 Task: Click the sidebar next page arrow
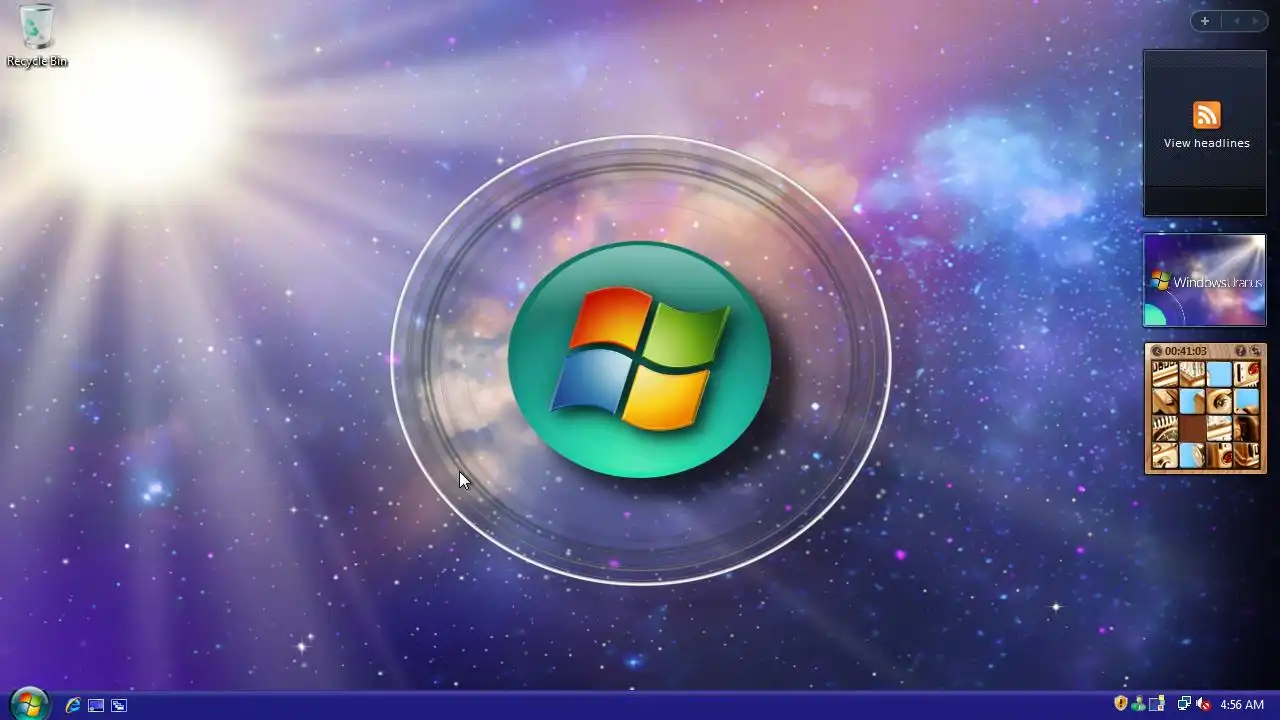1255,21
